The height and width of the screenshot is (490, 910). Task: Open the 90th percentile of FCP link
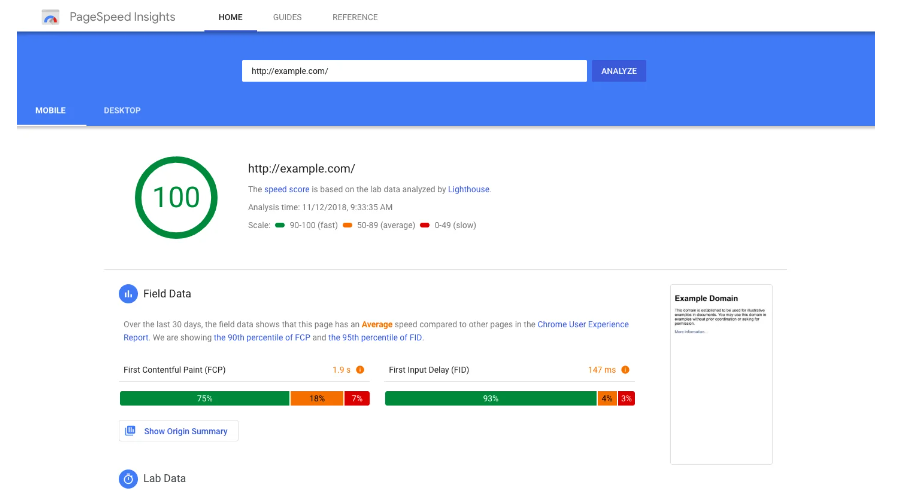[260, 338]
